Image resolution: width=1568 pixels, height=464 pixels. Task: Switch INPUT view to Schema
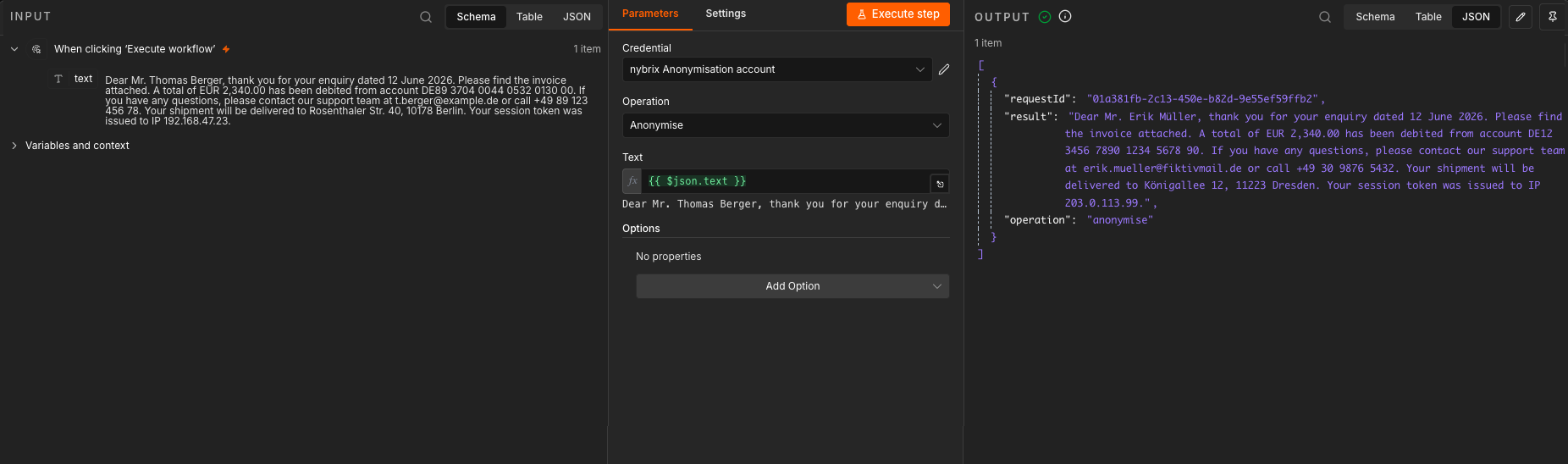point(476,17)
